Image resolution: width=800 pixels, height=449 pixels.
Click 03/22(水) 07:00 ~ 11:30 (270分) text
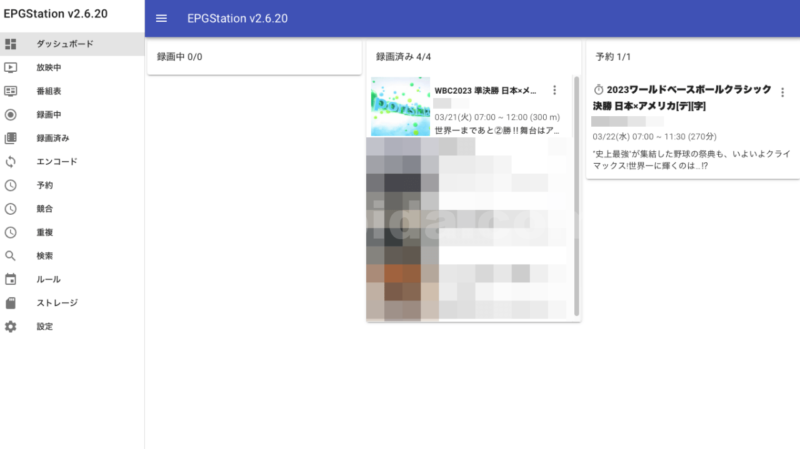click(x=655, y=137)
